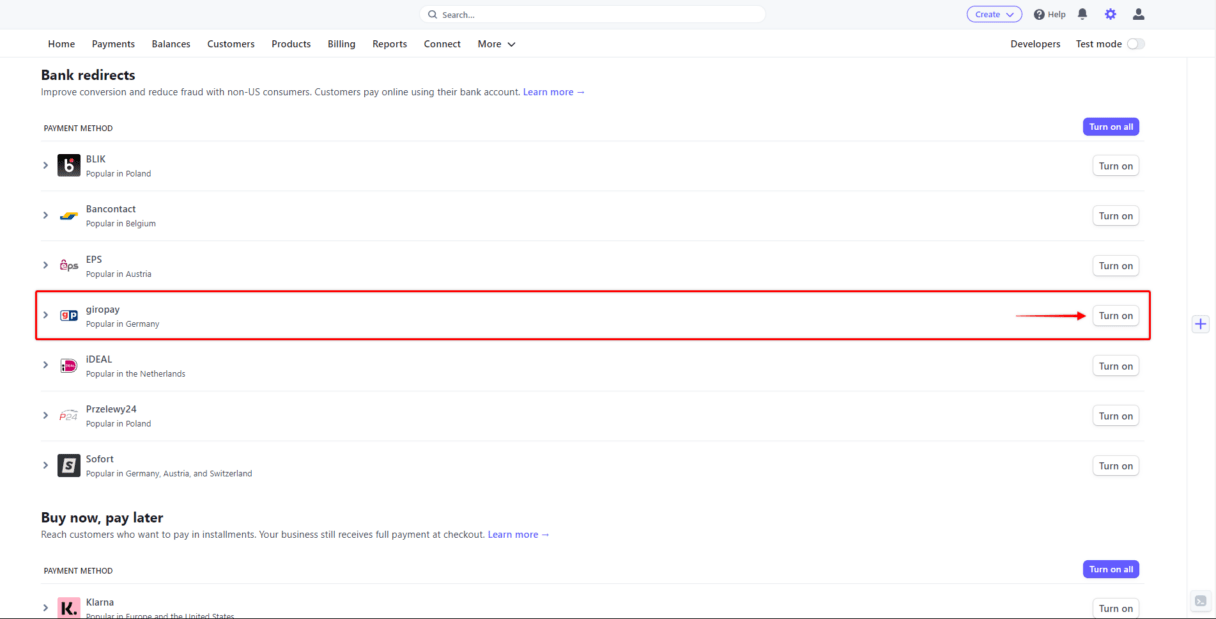Click the EPS logo icon
Viewport: 1216px width, 619px height.
pos(69,265)
